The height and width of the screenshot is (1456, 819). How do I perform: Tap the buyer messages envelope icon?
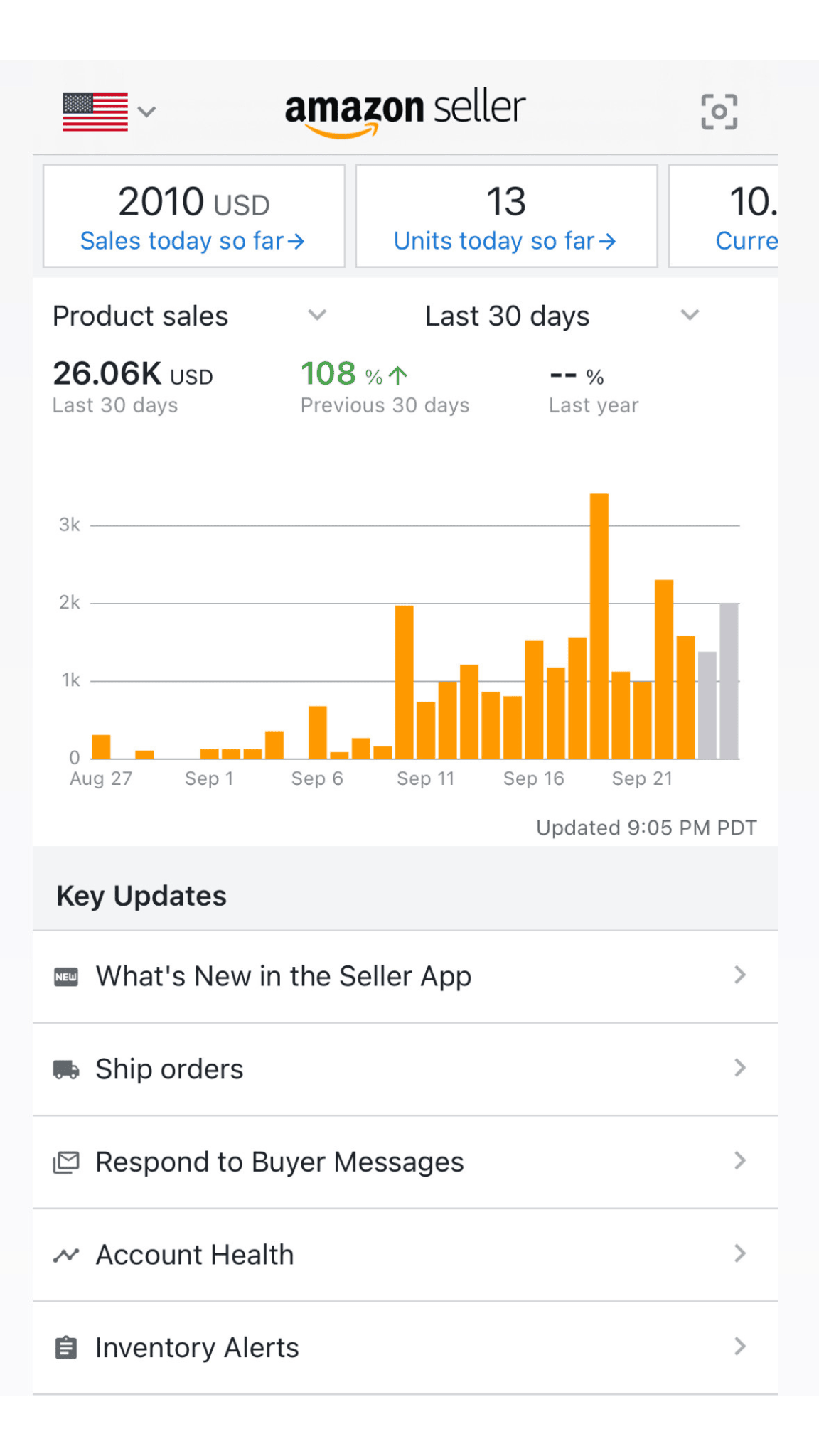click(66, 1162)
